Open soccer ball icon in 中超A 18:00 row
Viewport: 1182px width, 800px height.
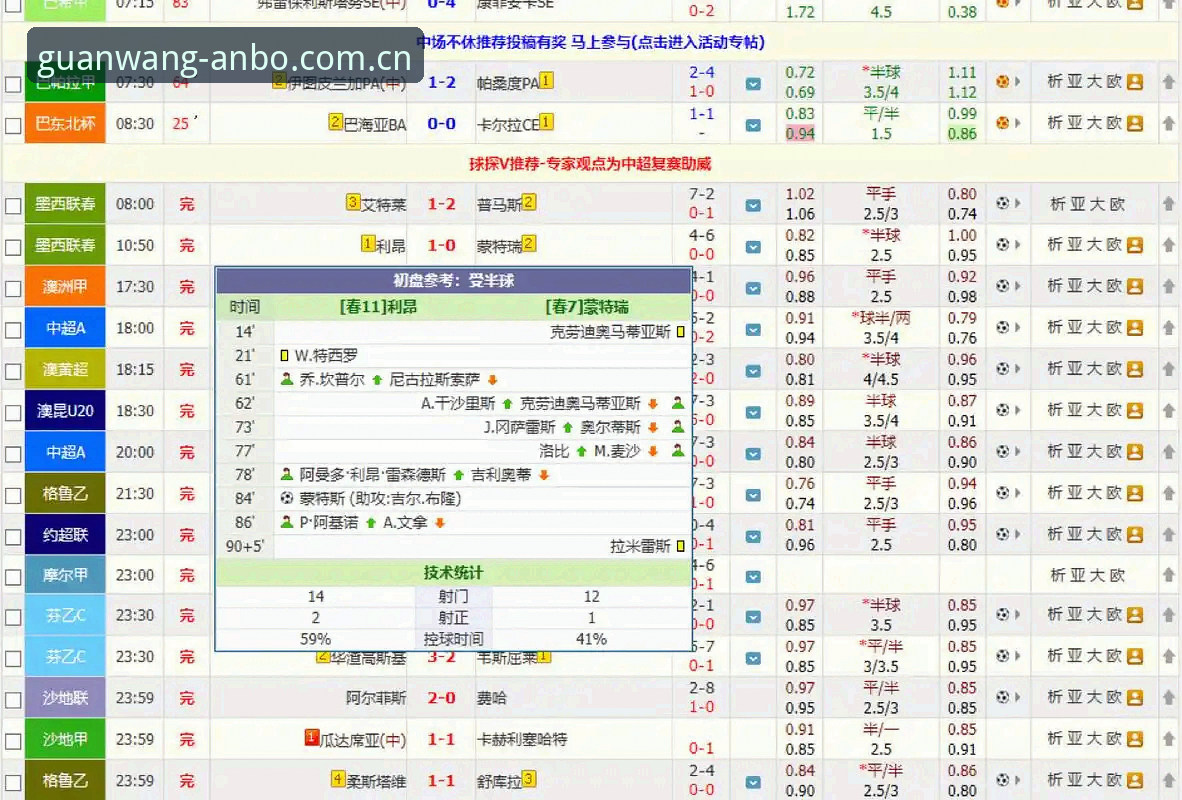pyautogui.click(x=1002, y=328)
